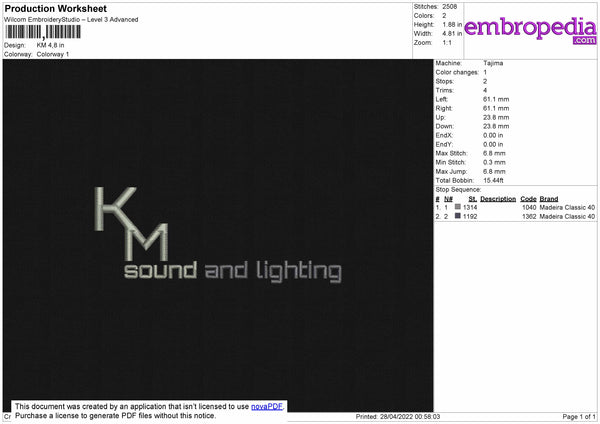This screenshot has height=424, width=600.
Task: Click the gray swatch for thread 1314
Action: point(458,207)
